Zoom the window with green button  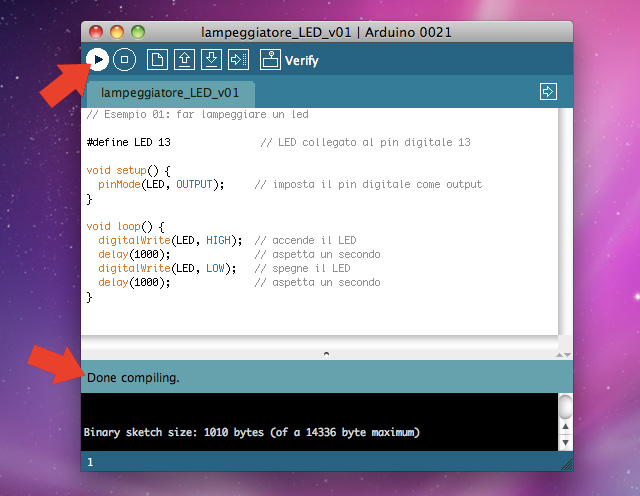(138, 32)
